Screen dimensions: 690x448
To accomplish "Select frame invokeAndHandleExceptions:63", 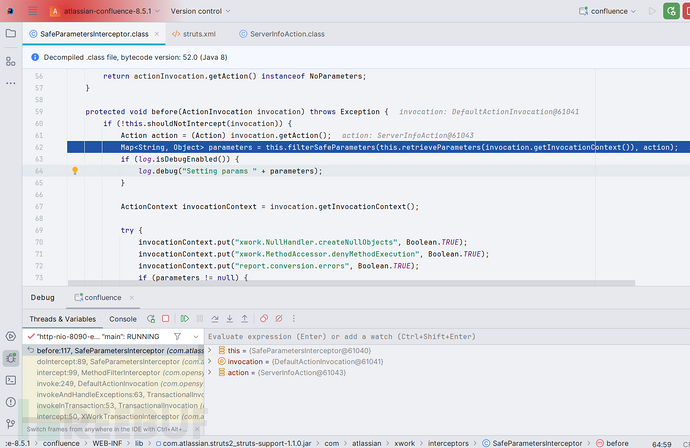I will tap(114, 394).
